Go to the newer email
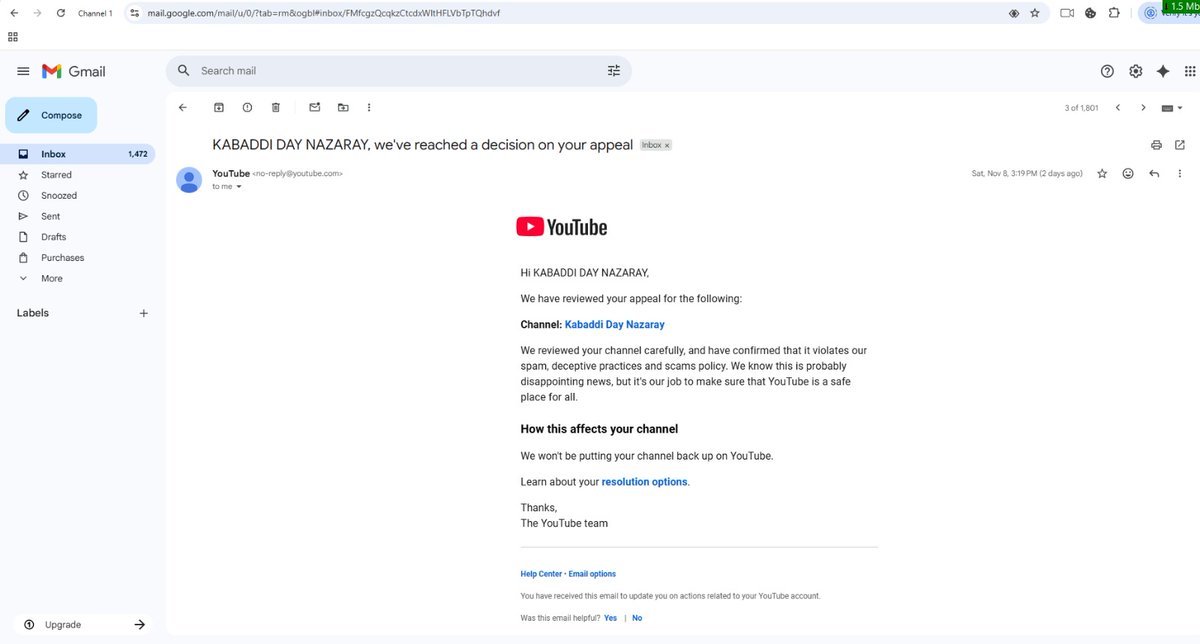Image resolution: width=1200 pixels, height=644 pixels. (x=1118, y=107)
